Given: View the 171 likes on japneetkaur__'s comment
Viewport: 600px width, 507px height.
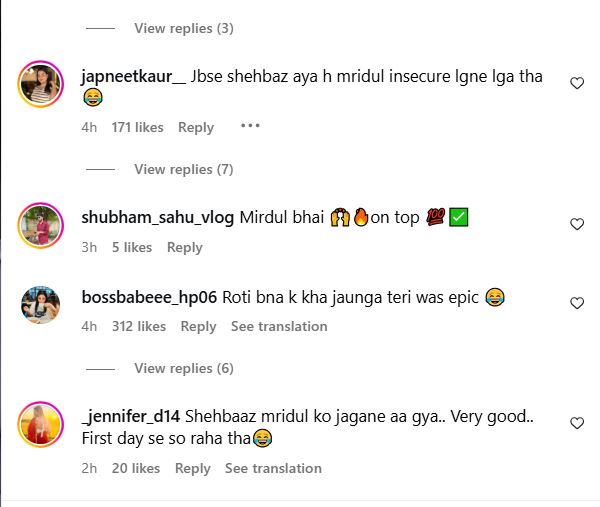Looking at the screenshot, I should [x=137, y=127].
